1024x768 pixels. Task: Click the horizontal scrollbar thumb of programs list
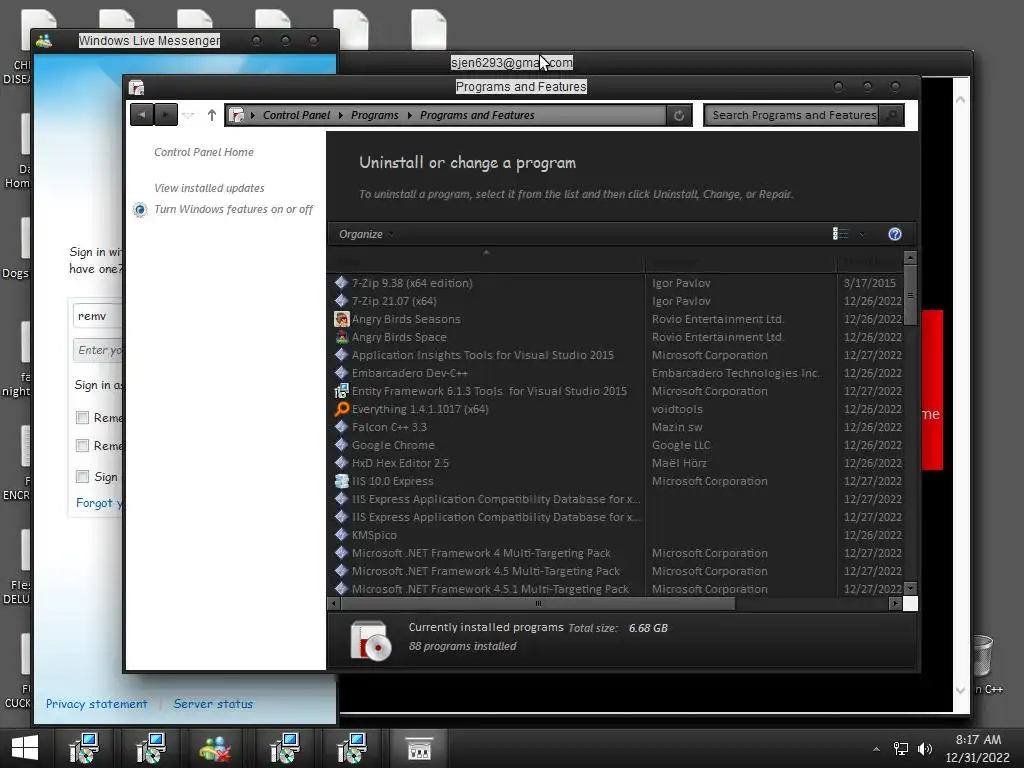538,603
